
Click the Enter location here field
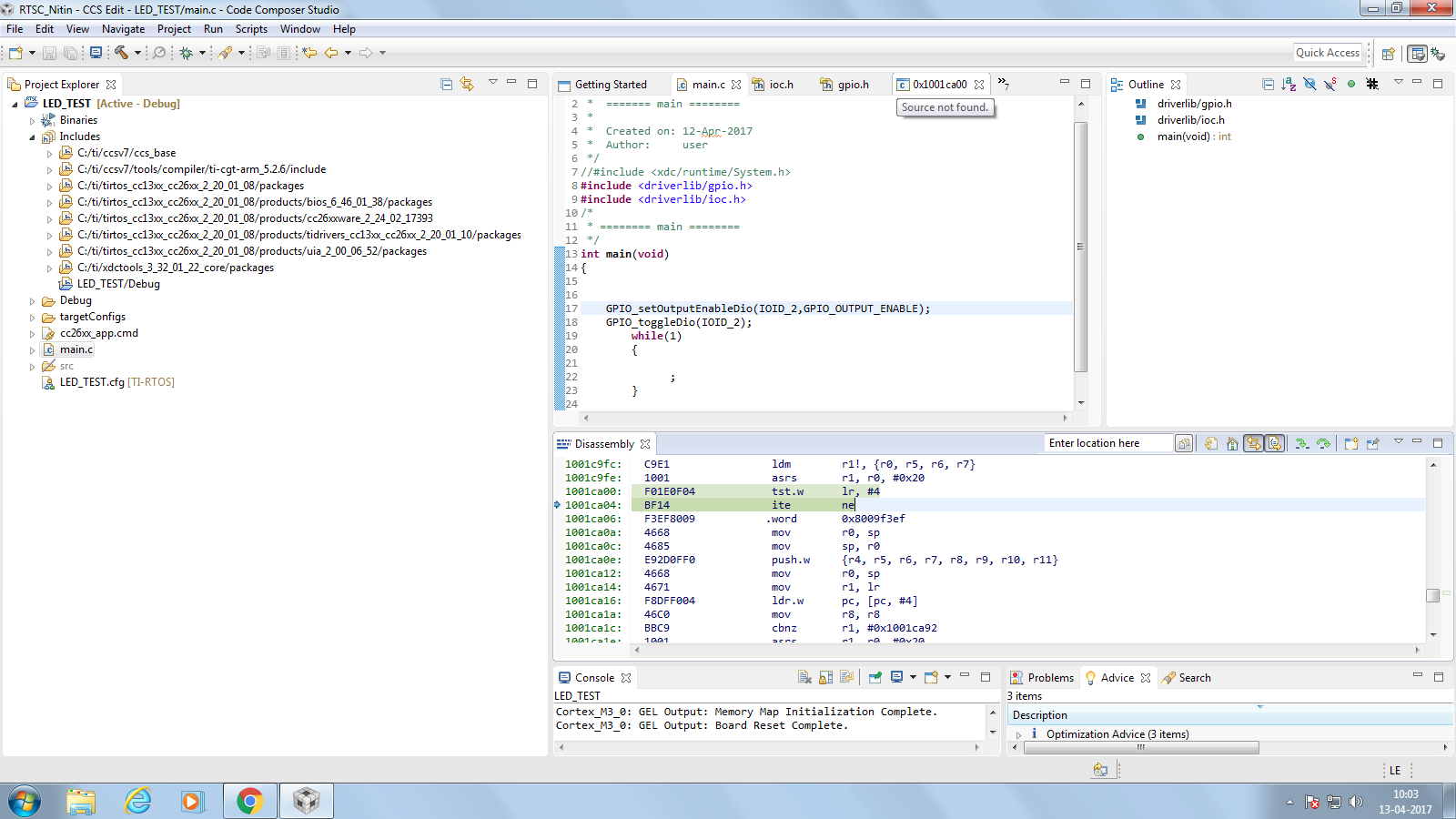1107,443
